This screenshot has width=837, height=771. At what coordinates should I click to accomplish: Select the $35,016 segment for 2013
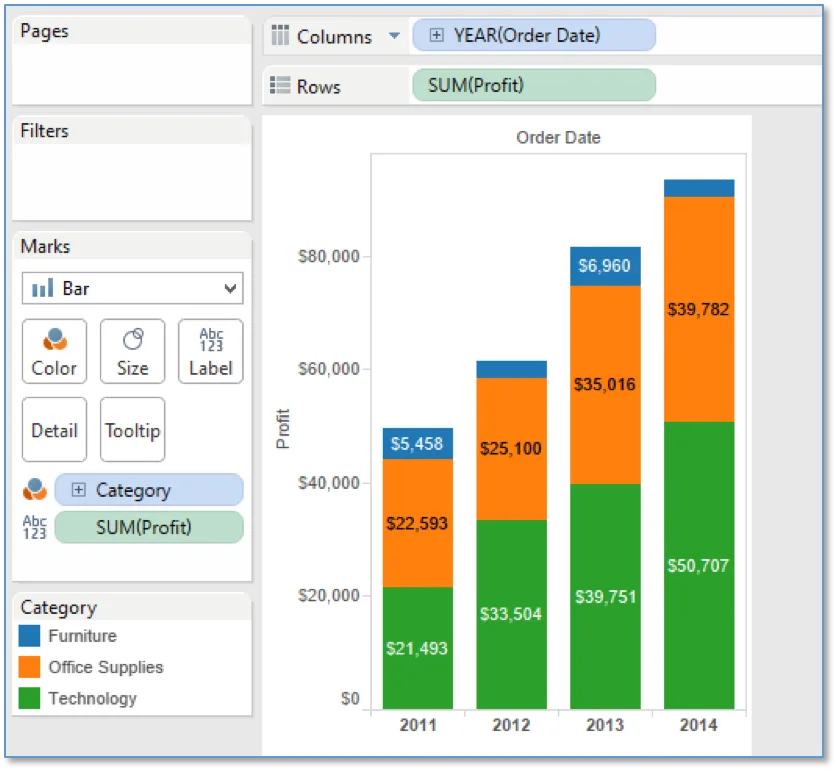click(x=605, y=385)
